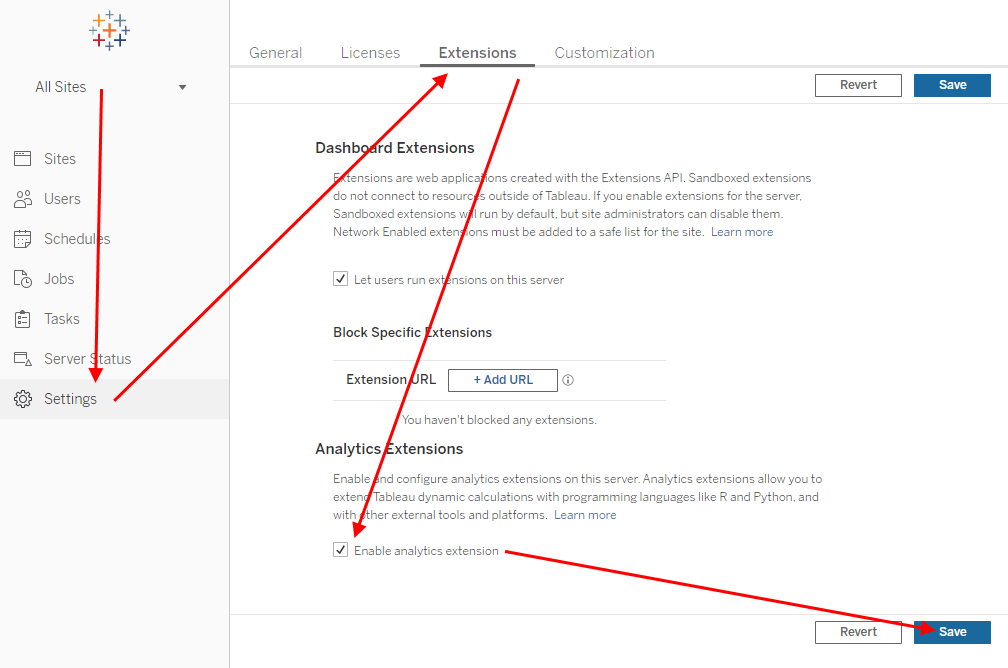This screenshot has height=668, width=1008.
Task: Click the info icon beside Add URL
Action: (568, 380)
